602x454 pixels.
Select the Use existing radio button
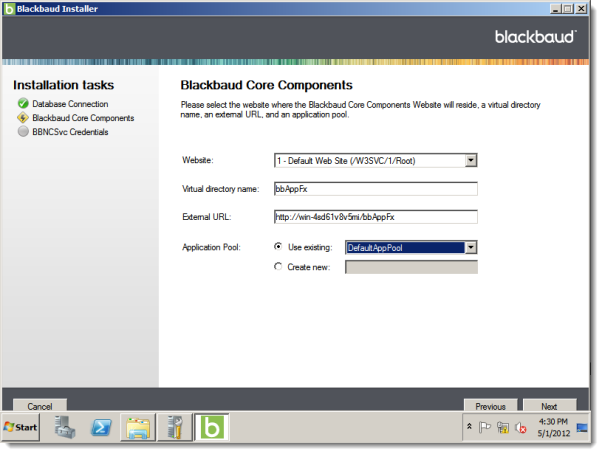pyautogui.click(x=278, y=247)
